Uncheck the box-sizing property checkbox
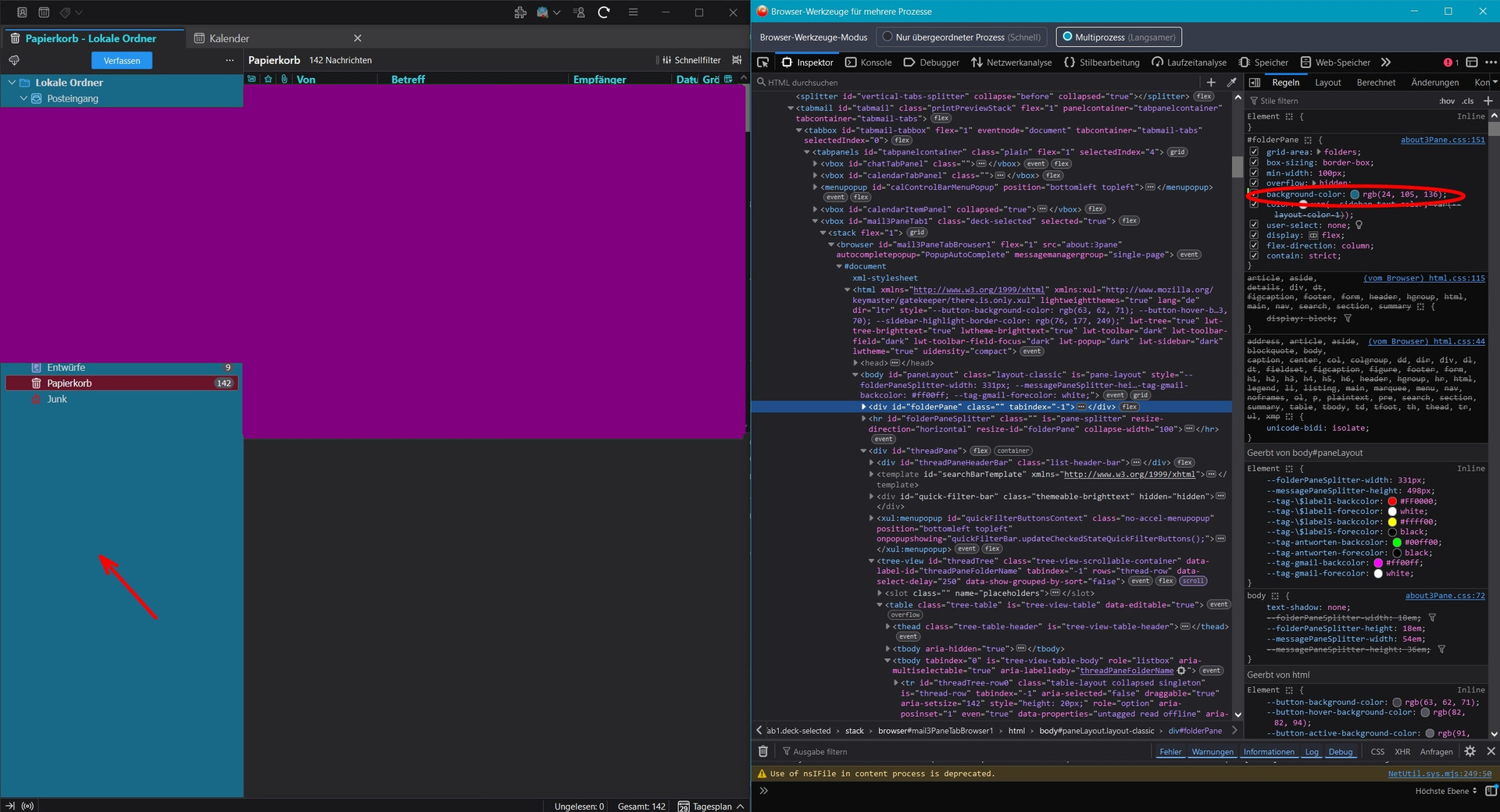1500x812 pixels. point(1254,162)
